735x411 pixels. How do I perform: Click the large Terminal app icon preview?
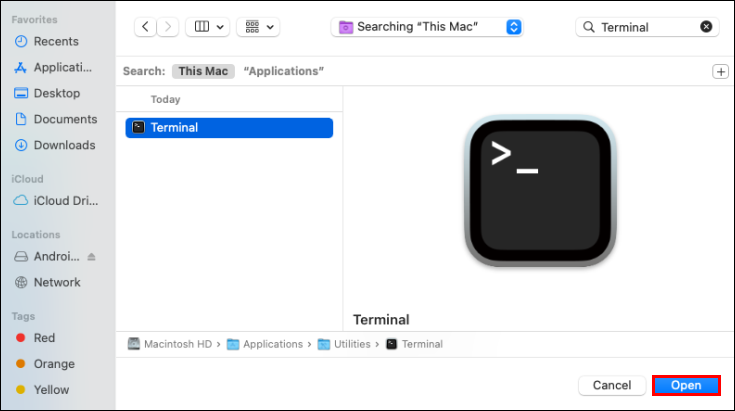click(540, 191)
